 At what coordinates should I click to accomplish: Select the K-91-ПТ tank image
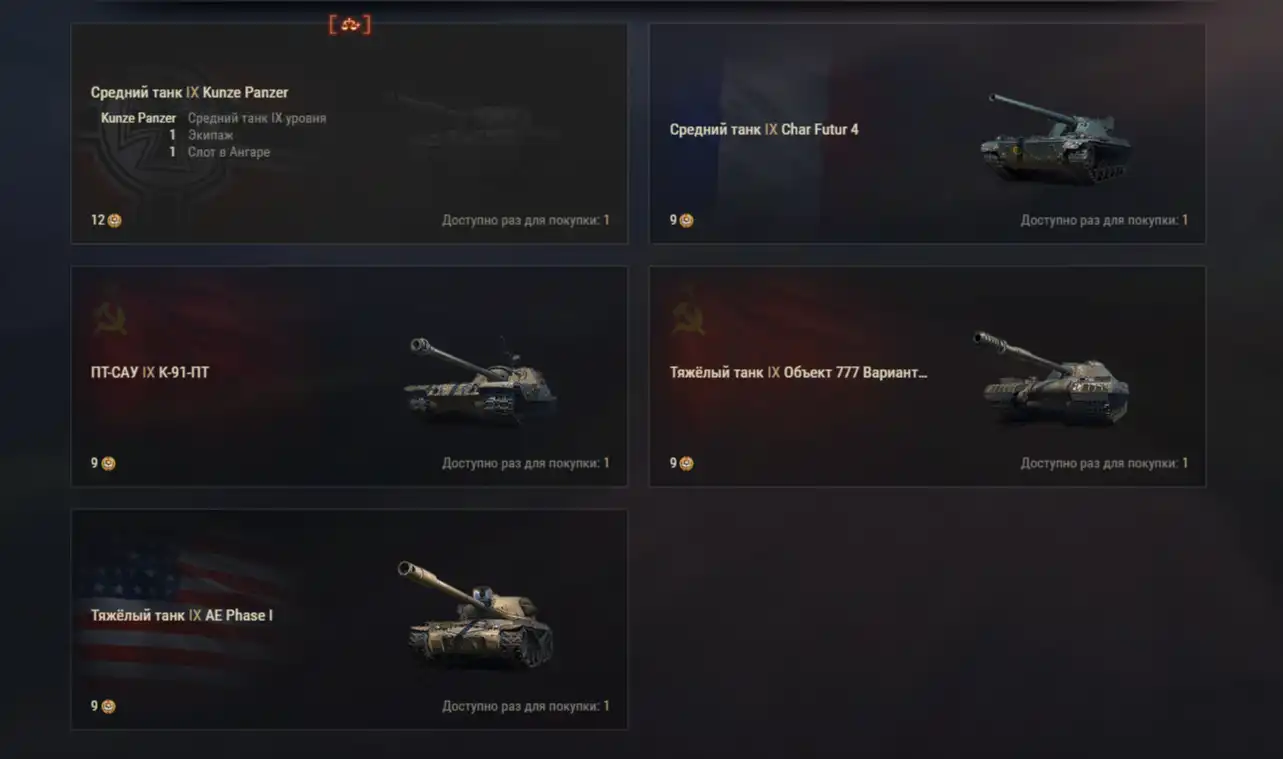coord(479,380)
